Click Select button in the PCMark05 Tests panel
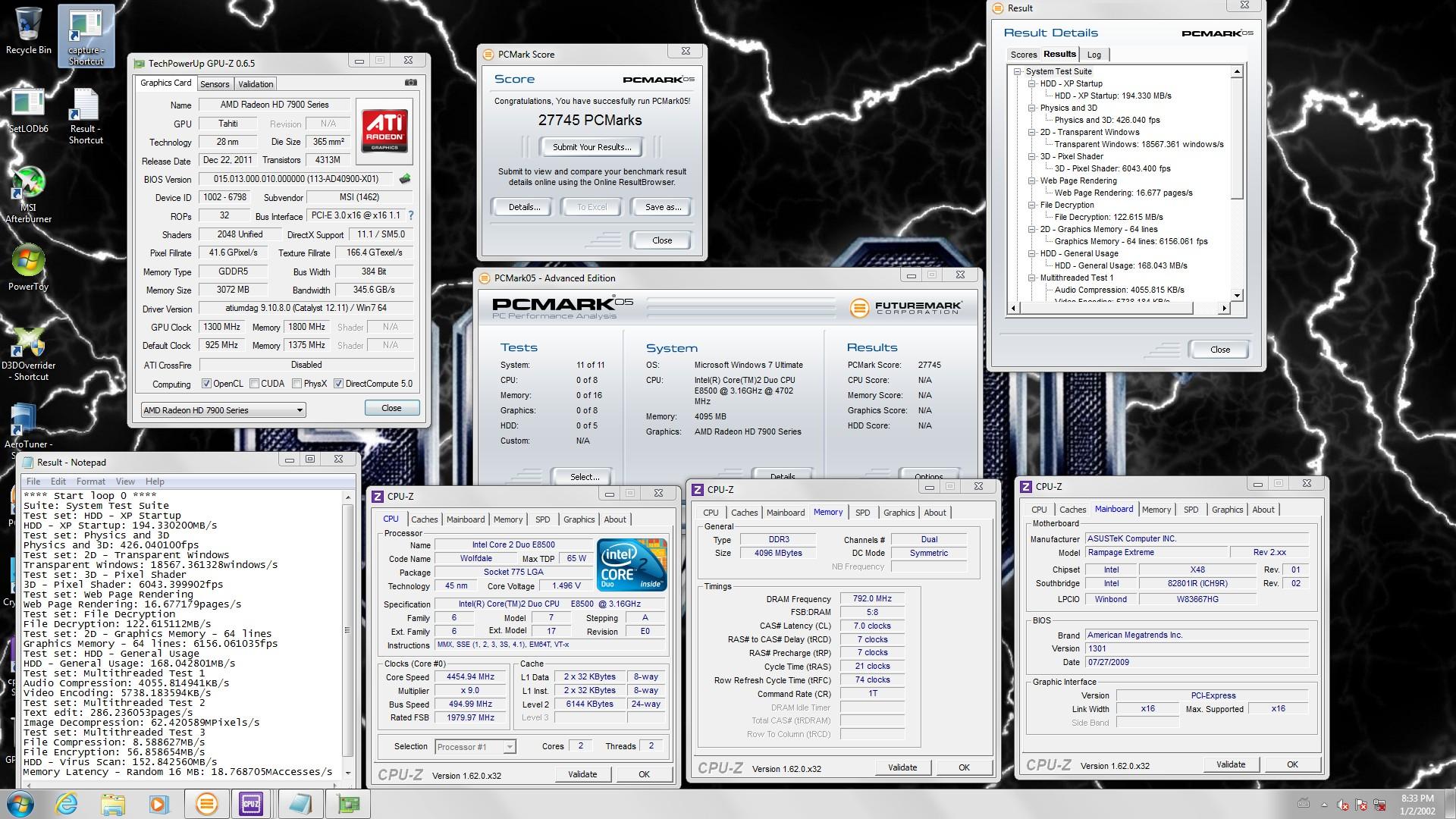 [x=585, y=477]
